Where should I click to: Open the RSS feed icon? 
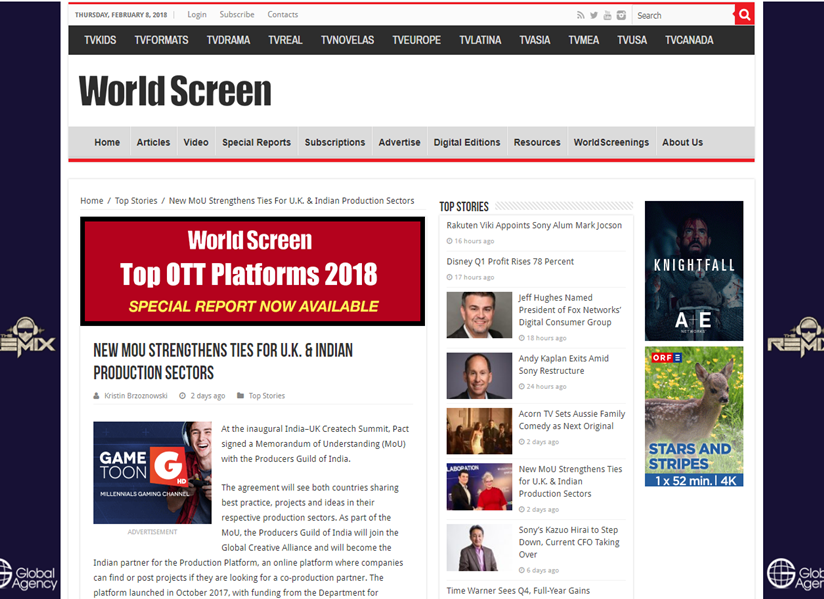coord(580,15)
